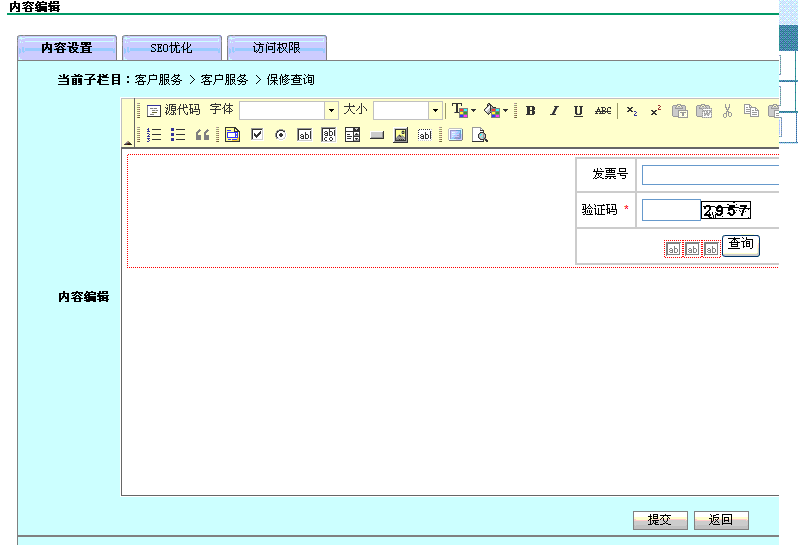The height and width of the screenshot is (545, 798).
Task: Insert blockquote
Action: pos(202,135)
